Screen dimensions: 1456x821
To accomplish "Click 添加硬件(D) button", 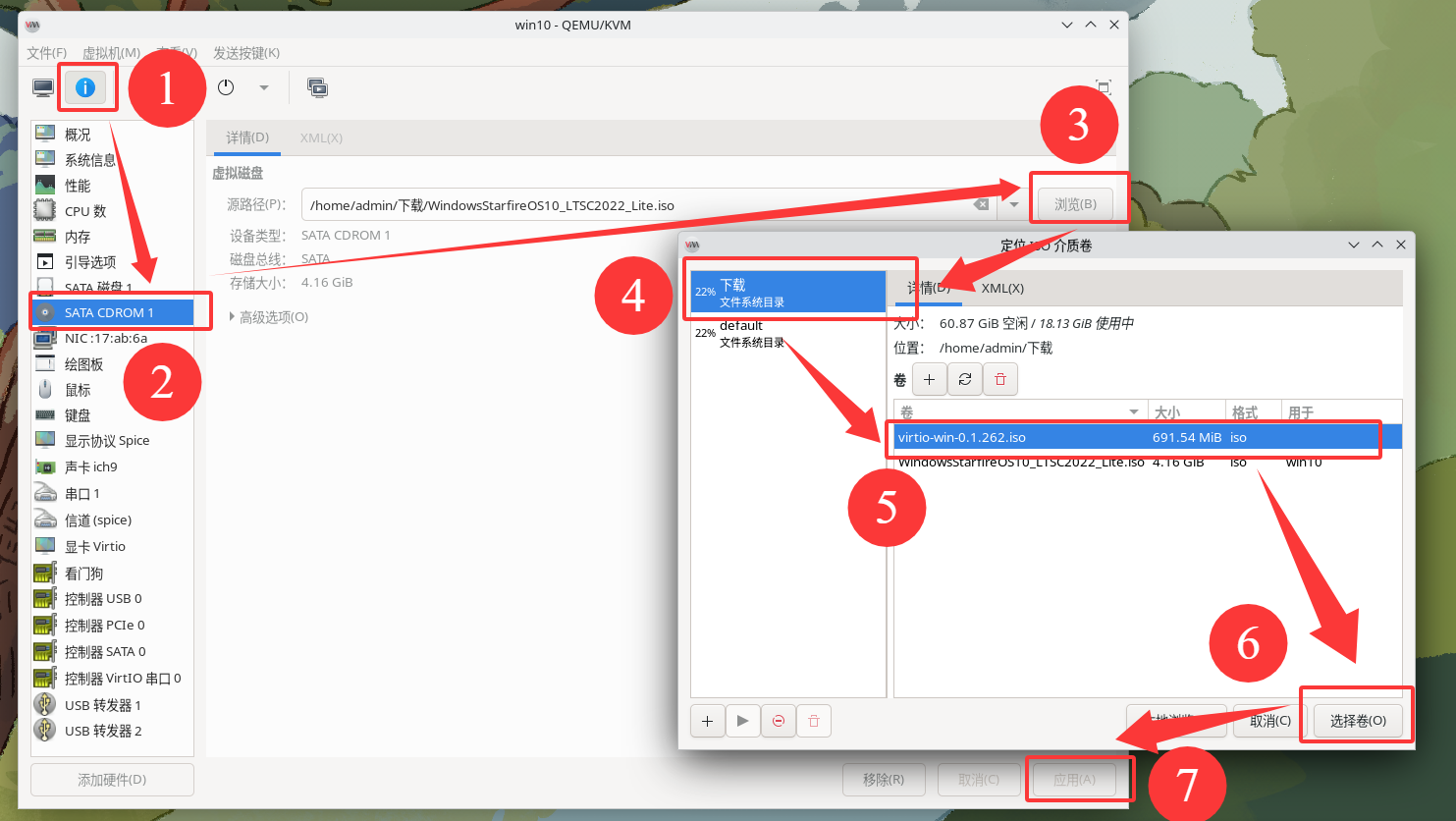I will (112, 780).
